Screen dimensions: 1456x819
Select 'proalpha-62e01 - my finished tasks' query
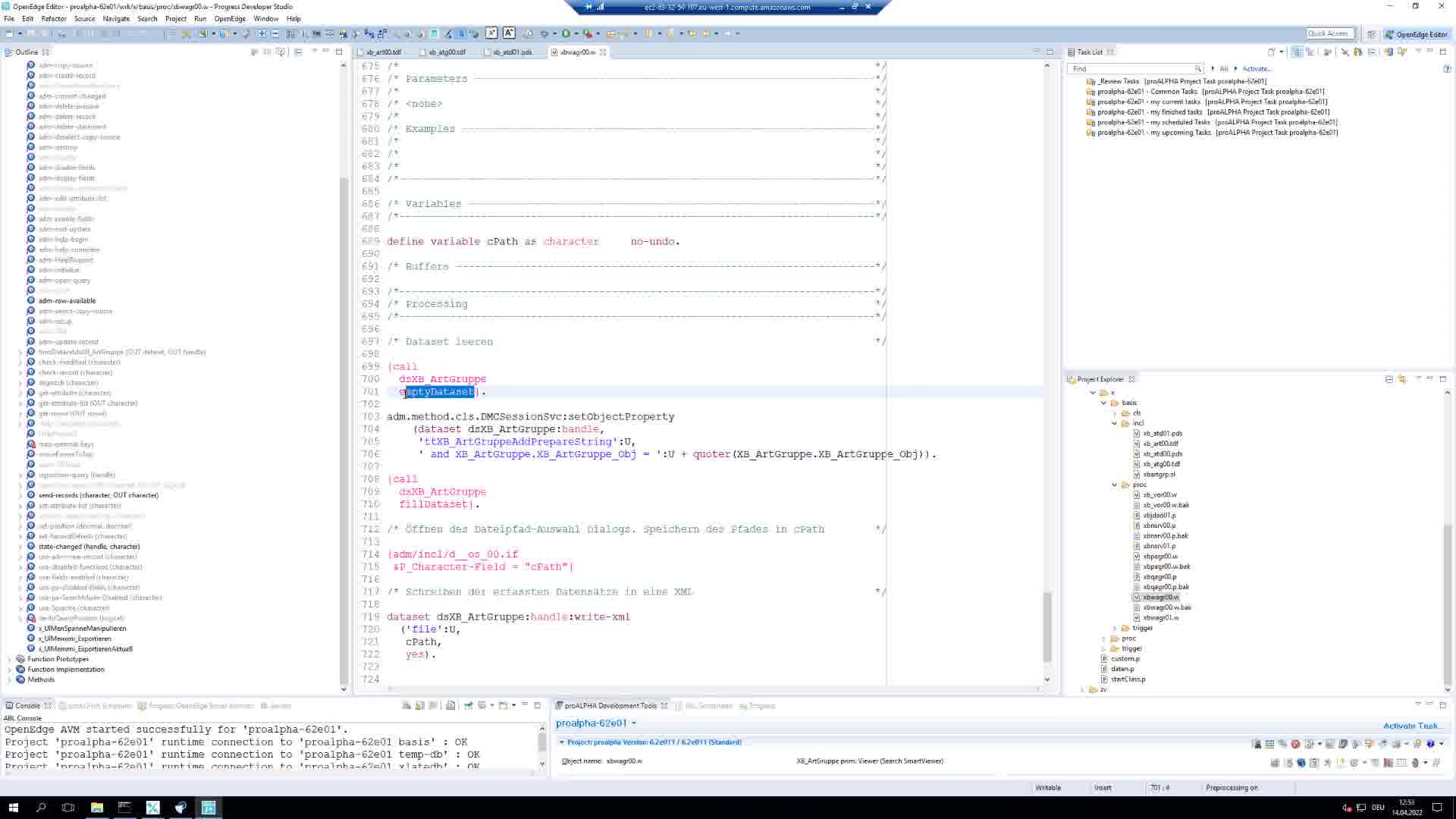1213,111
